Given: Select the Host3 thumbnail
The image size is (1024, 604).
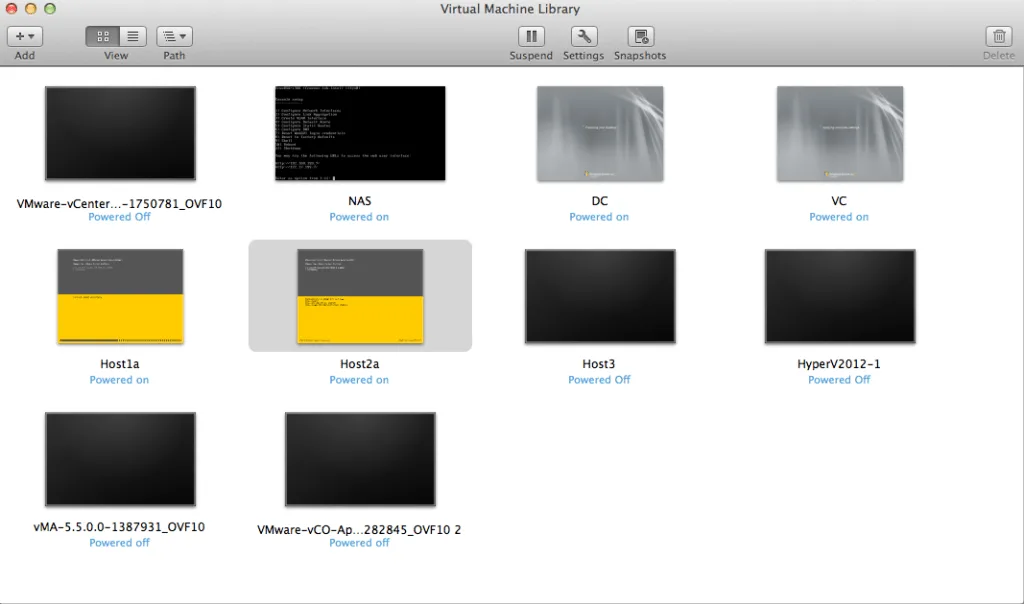Looking at the screenshot, I should [600, 296].
